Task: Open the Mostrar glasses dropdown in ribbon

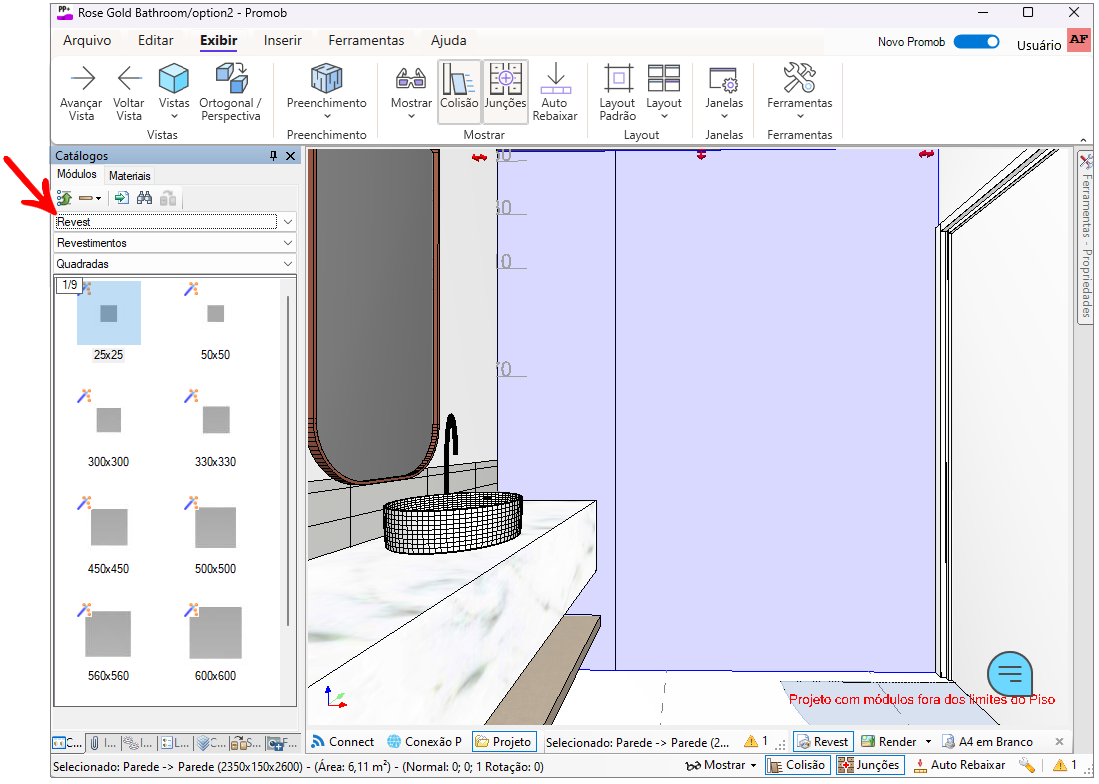Action: [411, 91]
